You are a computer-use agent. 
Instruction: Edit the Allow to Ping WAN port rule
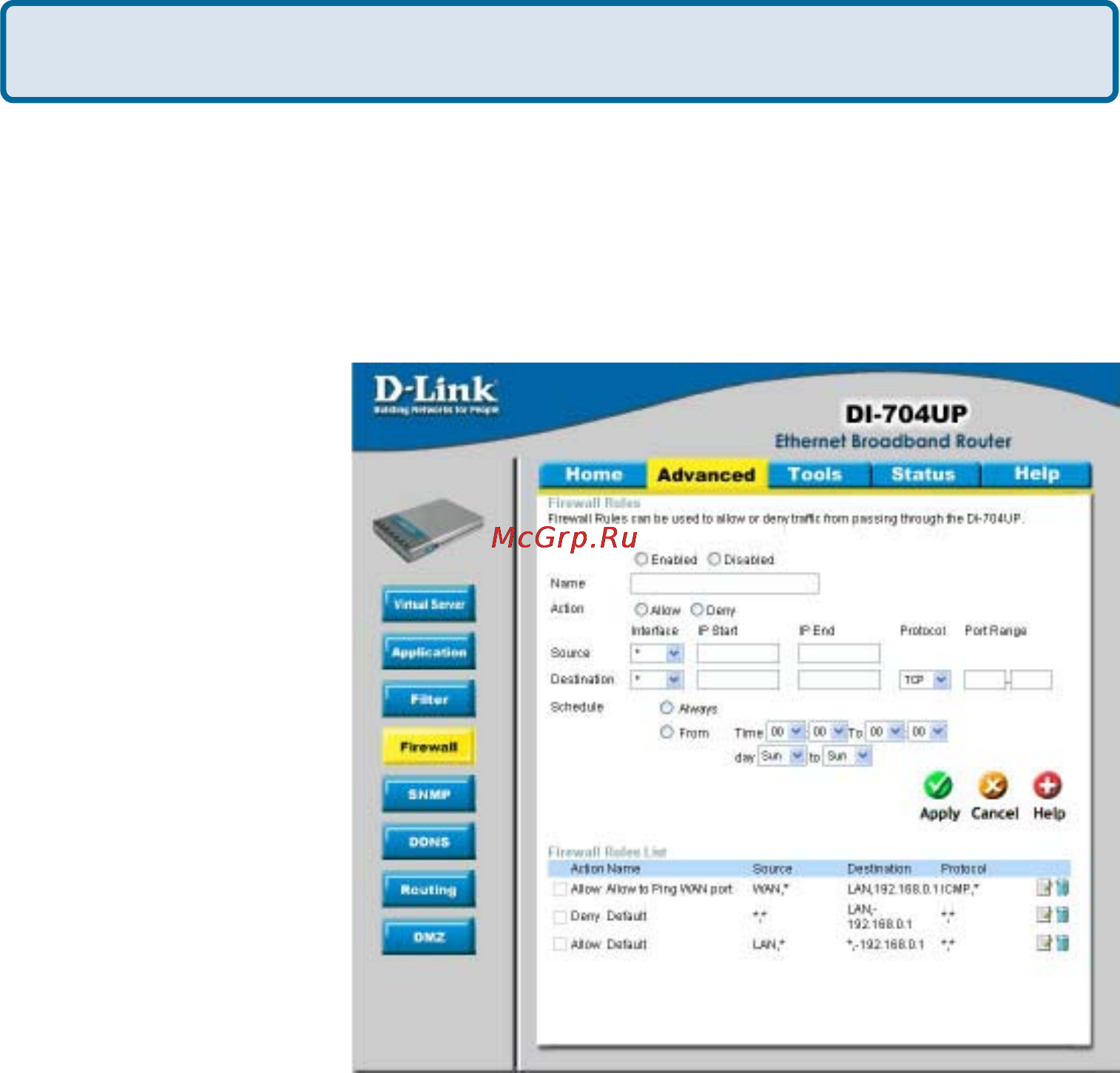coord(1044,888)
